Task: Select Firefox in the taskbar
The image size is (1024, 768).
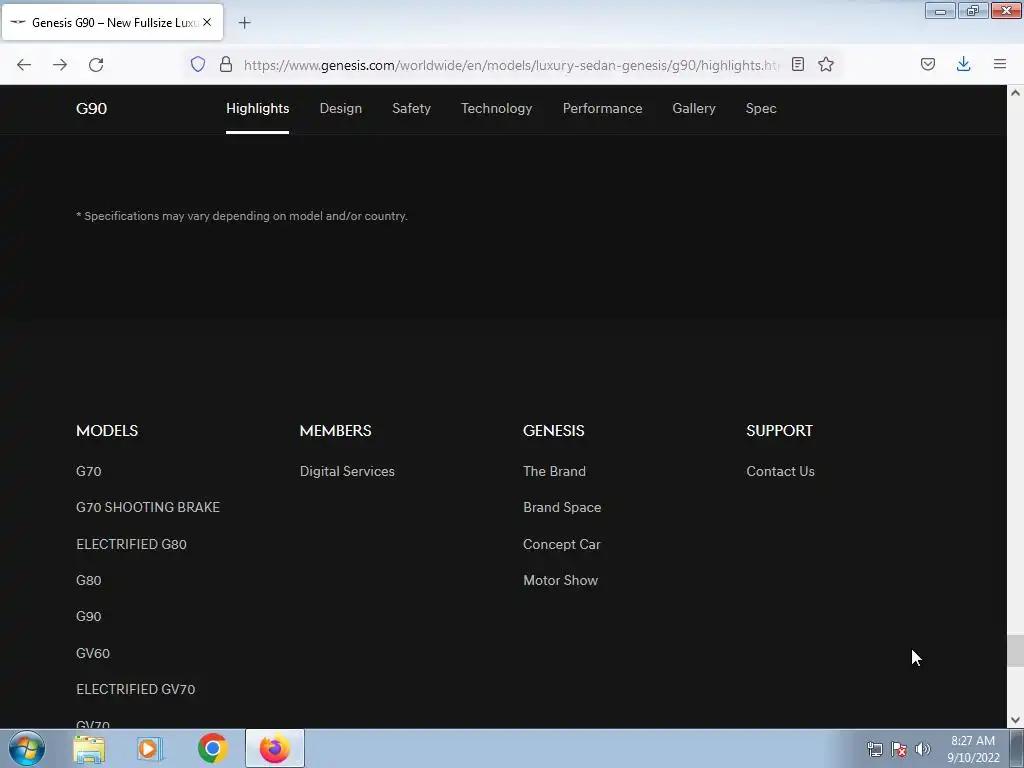Action: [x=275, y=748]
